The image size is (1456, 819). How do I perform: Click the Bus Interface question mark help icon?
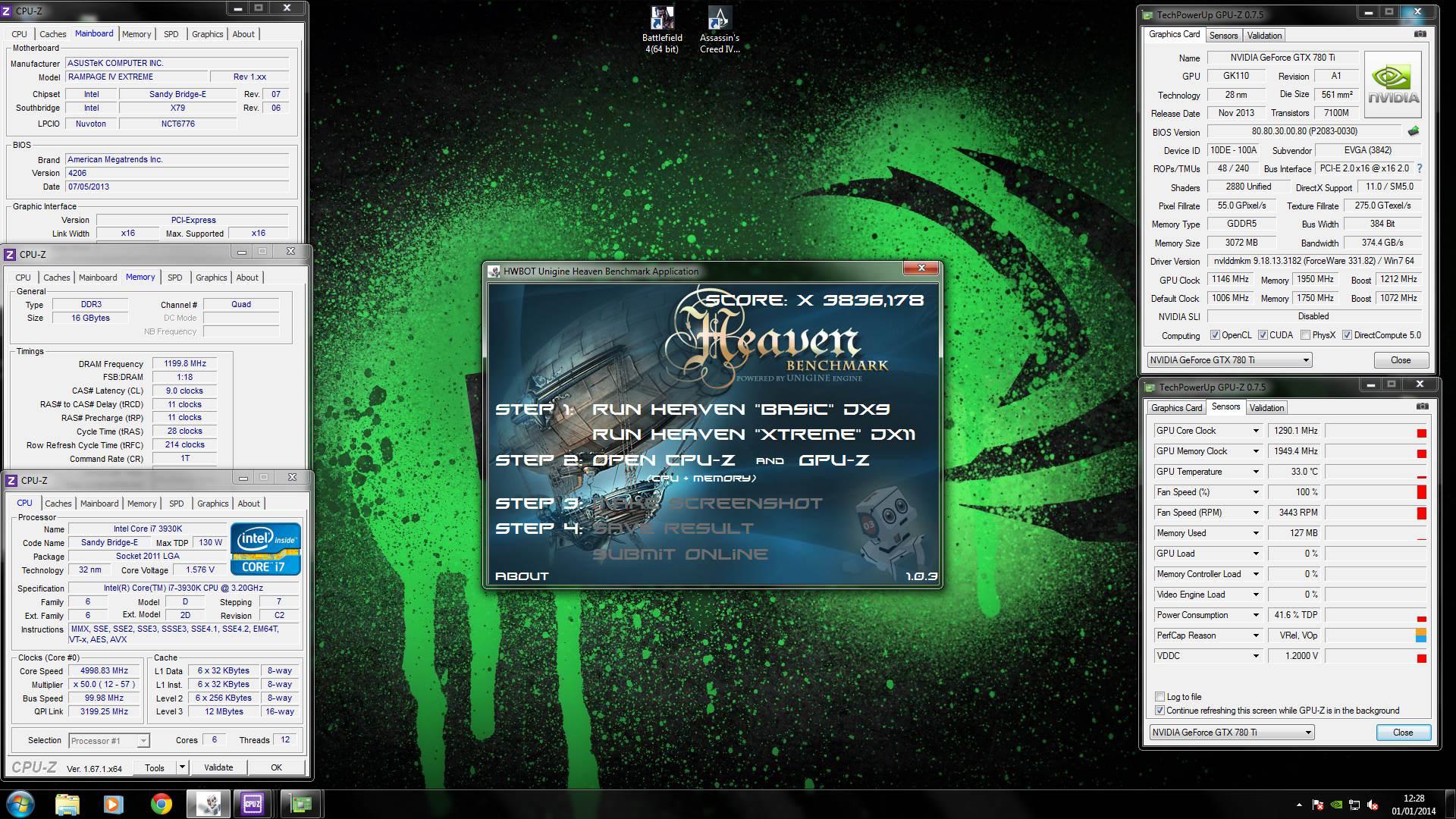(1420, 168)
